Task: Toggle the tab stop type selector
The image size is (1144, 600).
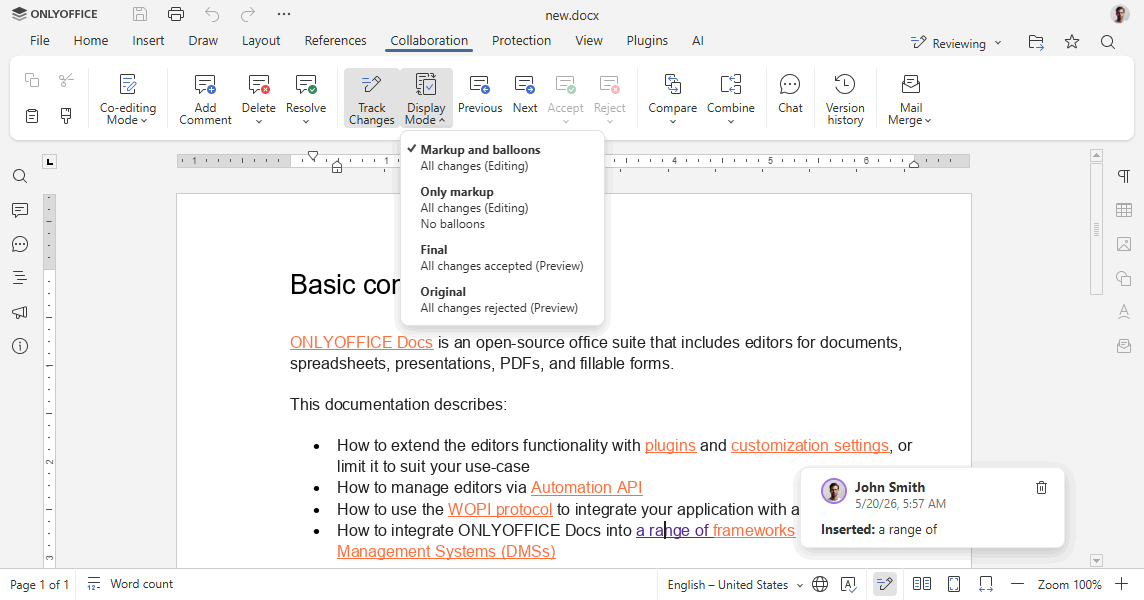Action: coord(50,161)
